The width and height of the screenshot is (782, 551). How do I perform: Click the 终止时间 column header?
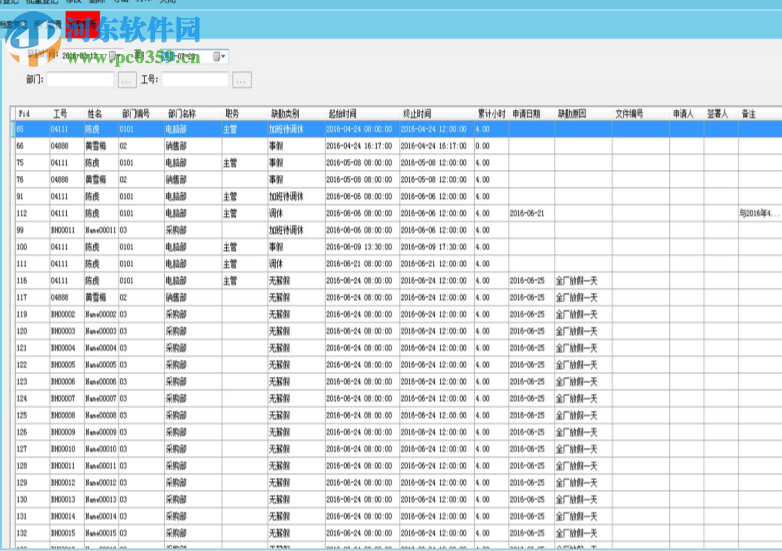[417, 114]
